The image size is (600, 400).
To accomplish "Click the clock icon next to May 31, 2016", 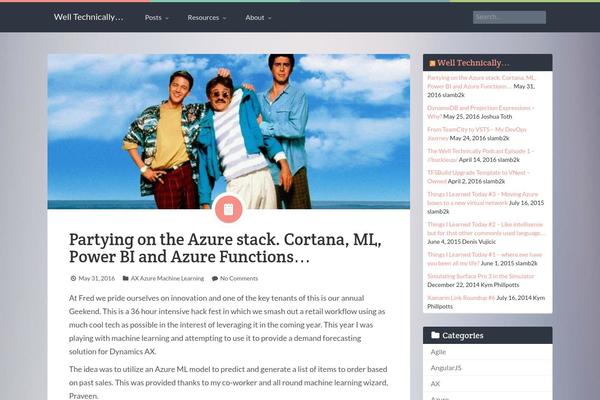I will pyautogui.click(x=73, y=278).
